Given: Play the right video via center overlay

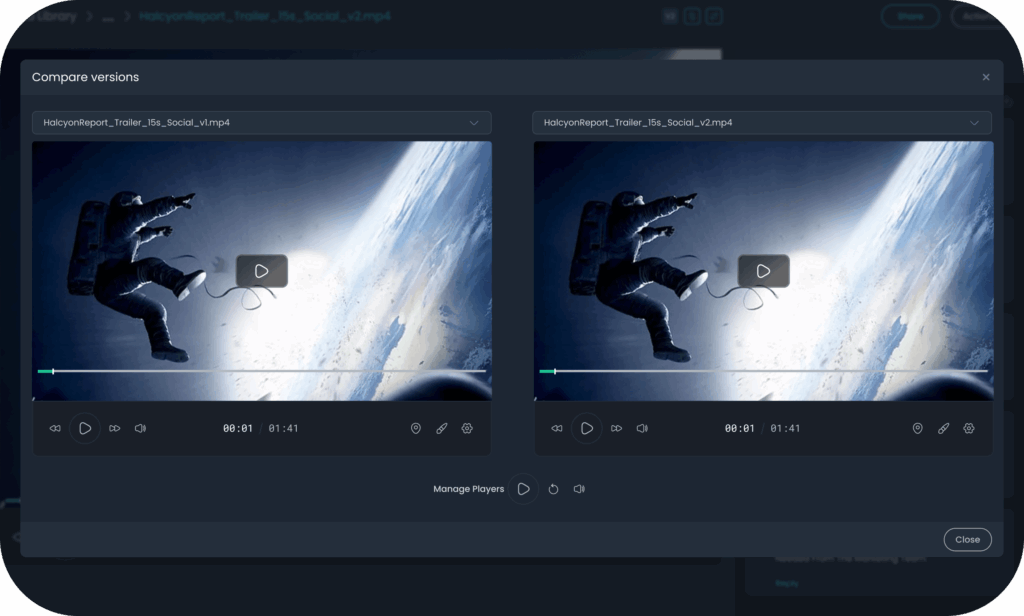Looking at the screenshot, I should (x=763, y=271).
